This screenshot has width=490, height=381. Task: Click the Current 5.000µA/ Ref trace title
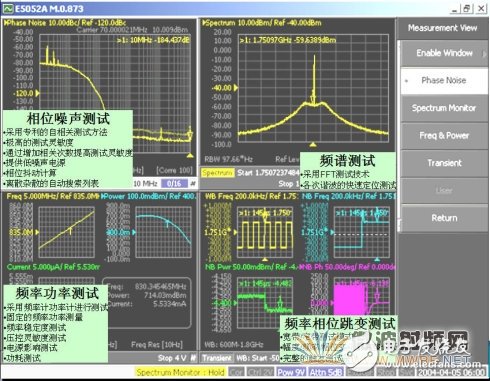[53, 267]
